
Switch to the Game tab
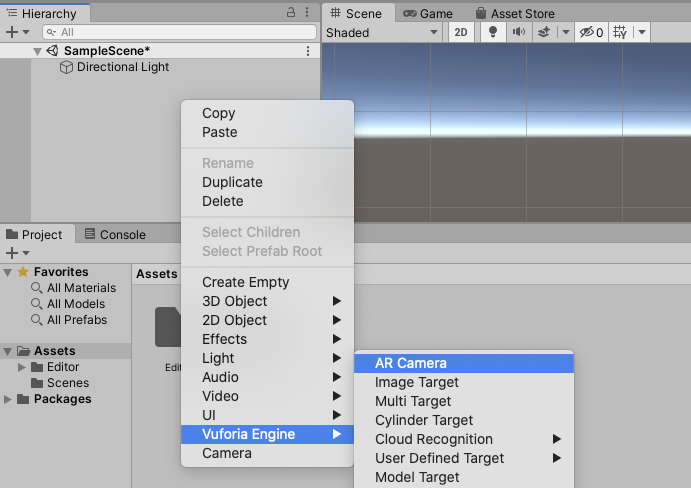coord(428,14)
